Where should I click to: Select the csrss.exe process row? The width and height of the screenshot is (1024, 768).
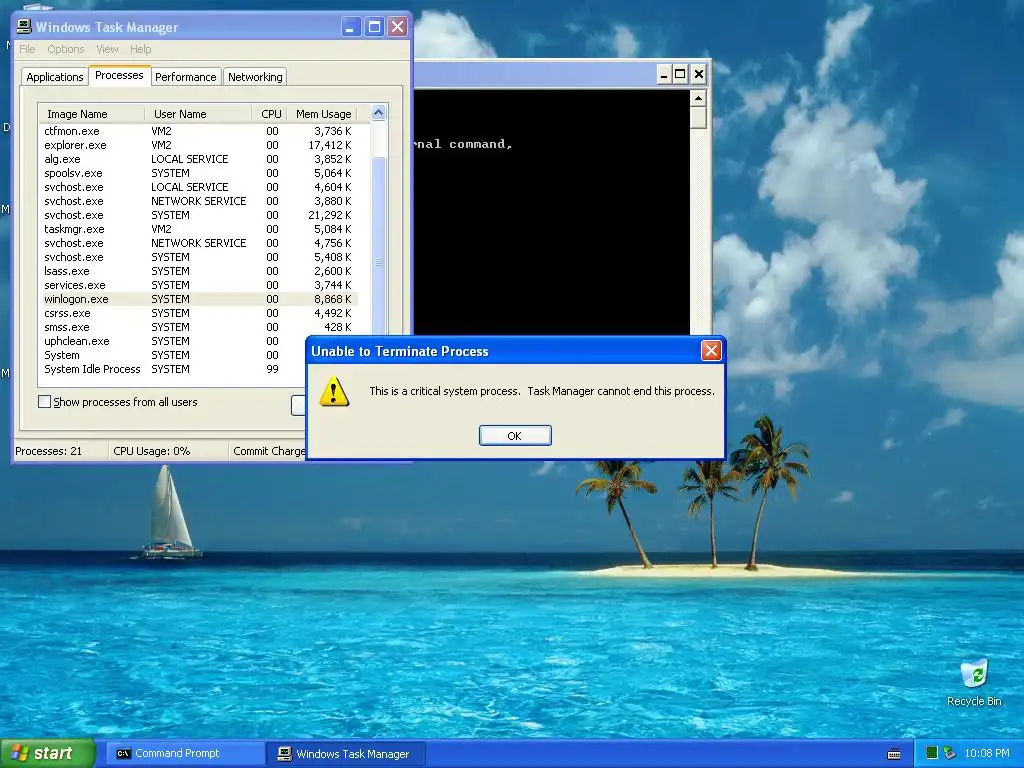click(x=198, y=313)
